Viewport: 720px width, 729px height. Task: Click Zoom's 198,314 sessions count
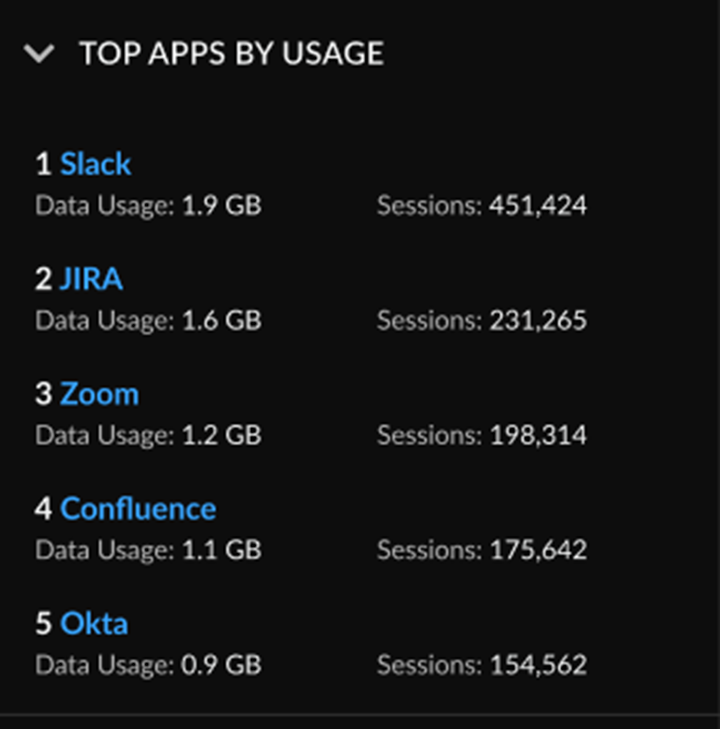[537, 436]
